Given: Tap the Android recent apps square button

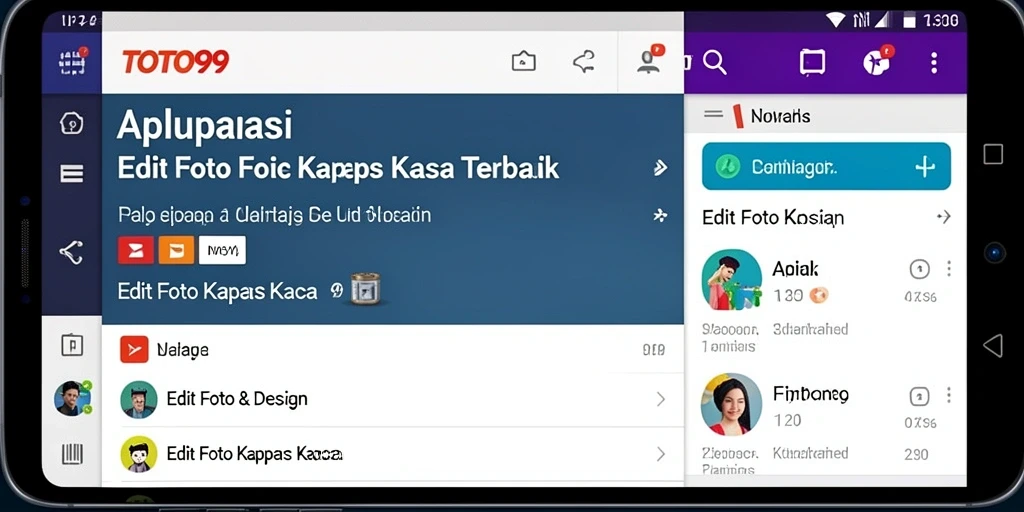Looking at the screenshot, I should tap(993, 154).
